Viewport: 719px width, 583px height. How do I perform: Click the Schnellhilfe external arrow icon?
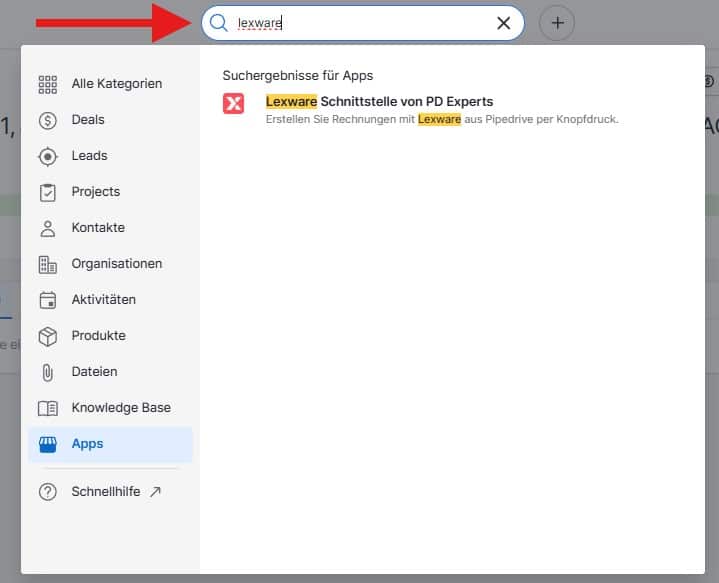click(x=155, y=492)
